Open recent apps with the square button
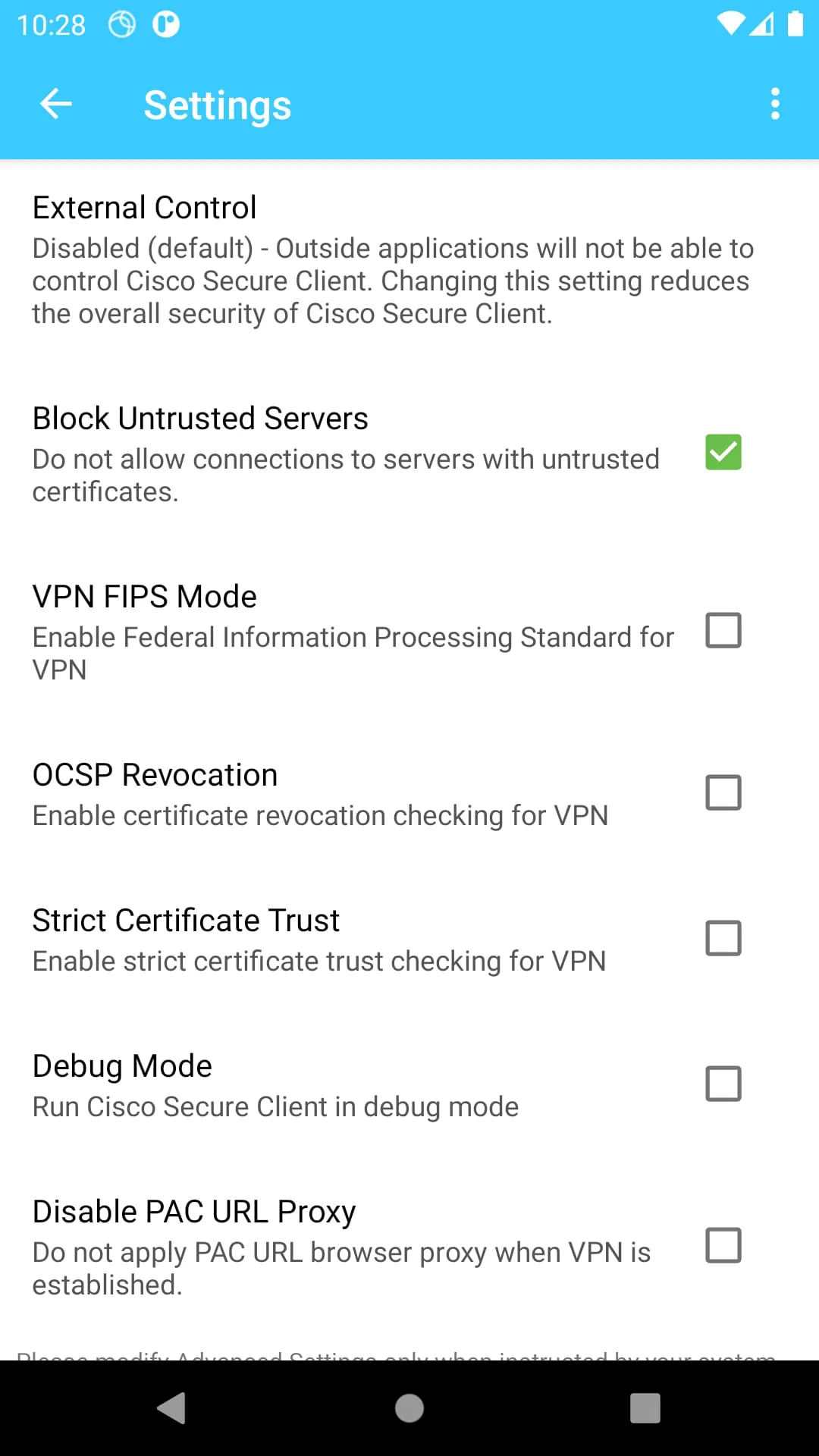 pos(645,1408)
